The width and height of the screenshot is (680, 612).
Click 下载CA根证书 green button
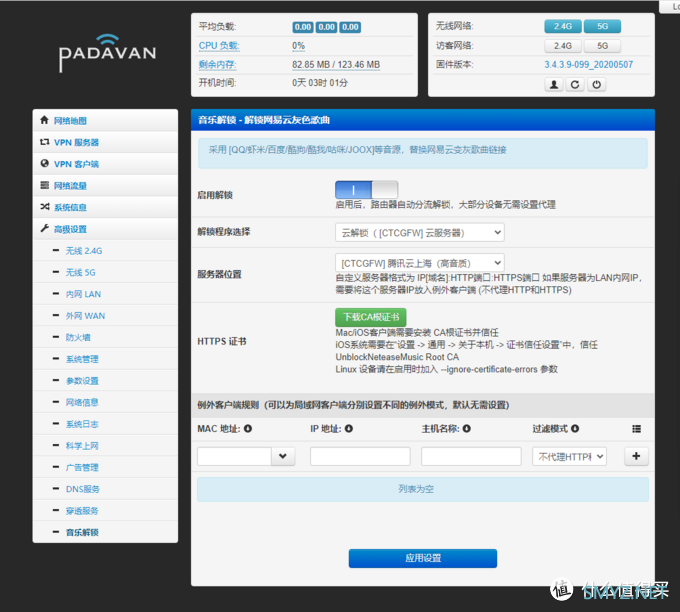point(371,317)
